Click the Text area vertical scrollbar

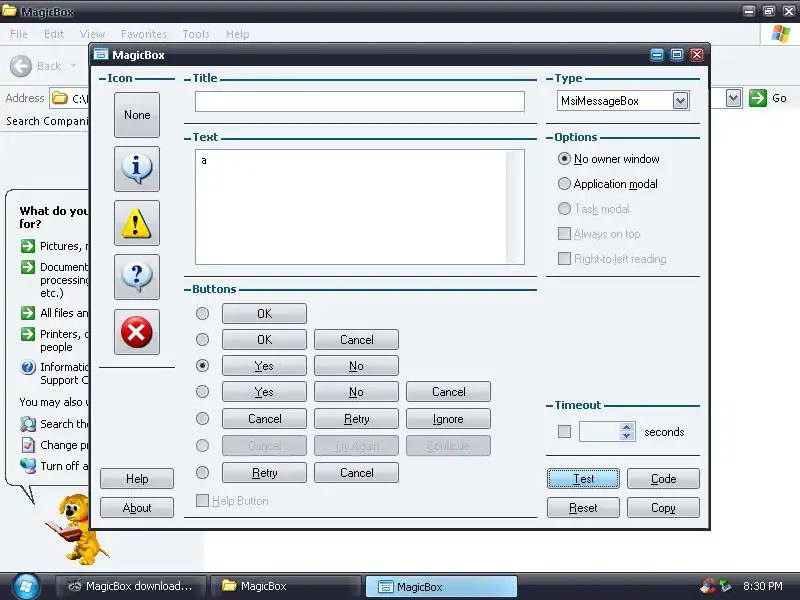(515, 207)
